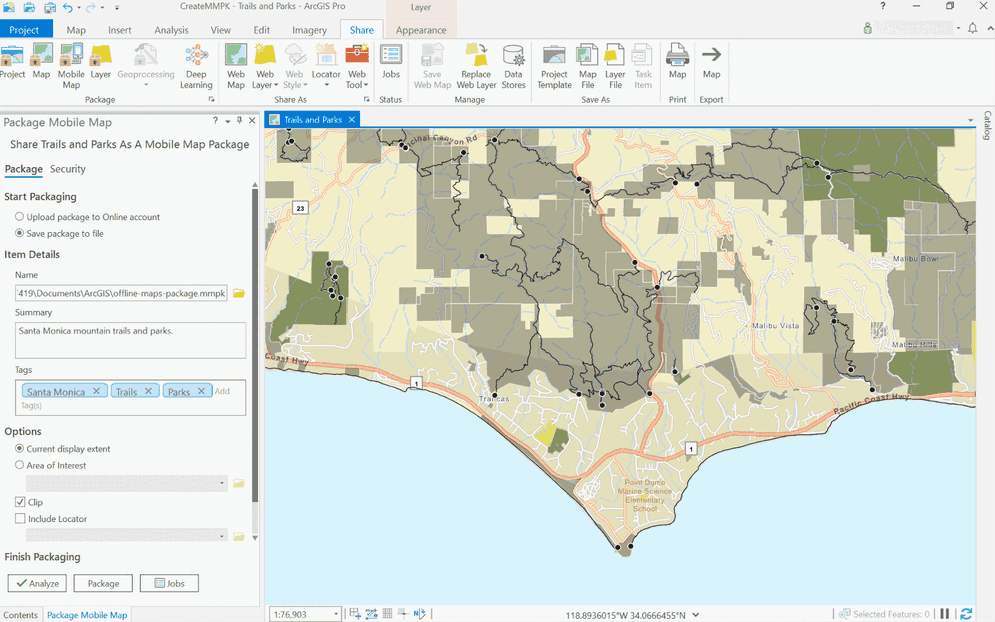This screenshot has height=622, width=995.
Task: Browse for package name folder icon
Action: [239, 293]
